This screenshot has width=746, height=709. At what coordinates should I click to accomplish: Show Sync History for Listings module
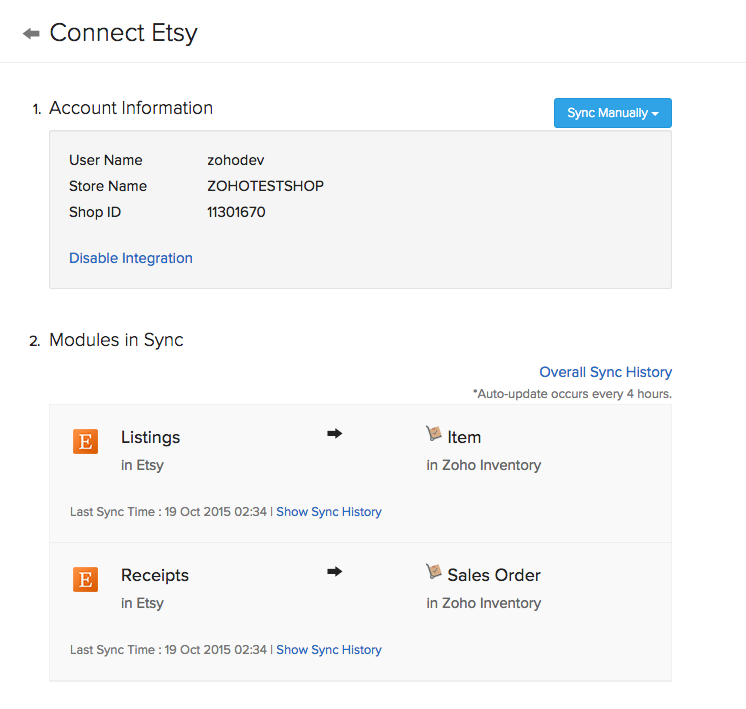[329, 512]
